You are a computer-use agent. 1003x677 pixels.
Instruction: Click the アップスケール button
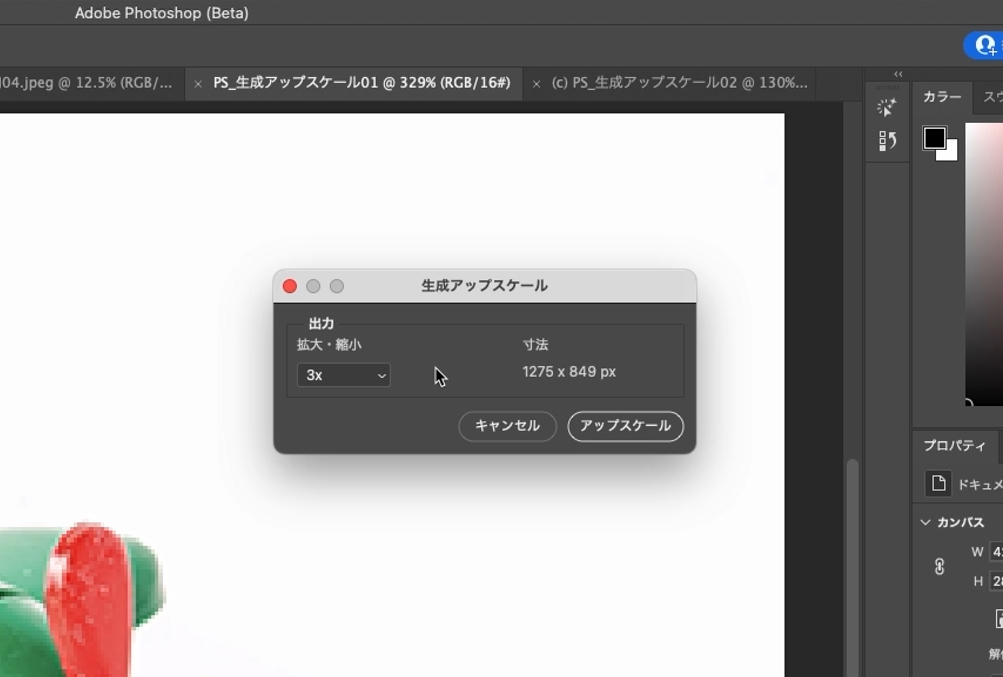point(625,426)
